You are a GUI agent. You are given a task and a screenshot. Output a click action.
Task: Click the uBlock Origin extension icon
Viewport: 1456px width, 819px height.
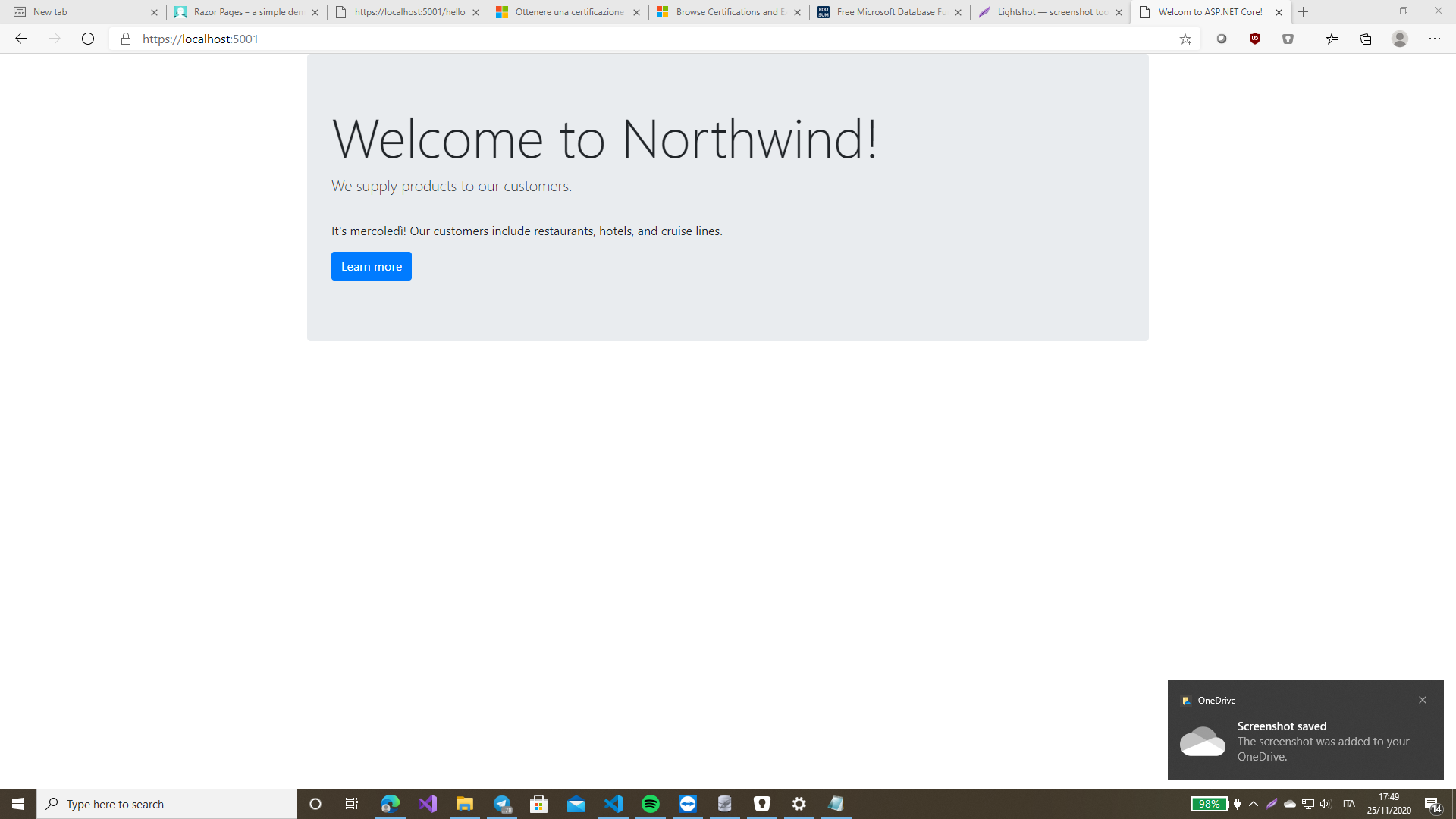pyautogui.click(x=1255, y=39)
